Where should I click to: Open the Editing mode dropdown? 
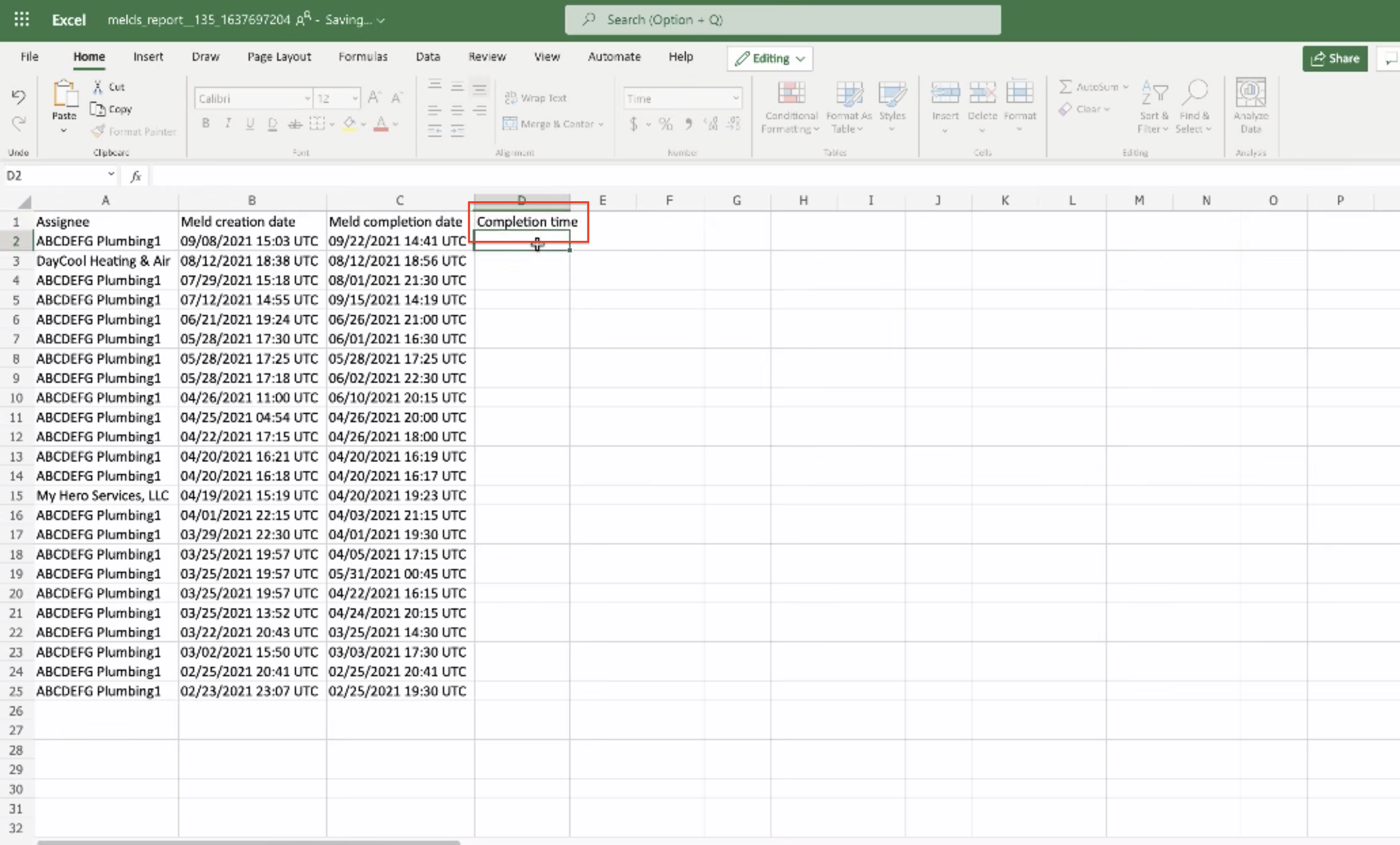(769, 59)
